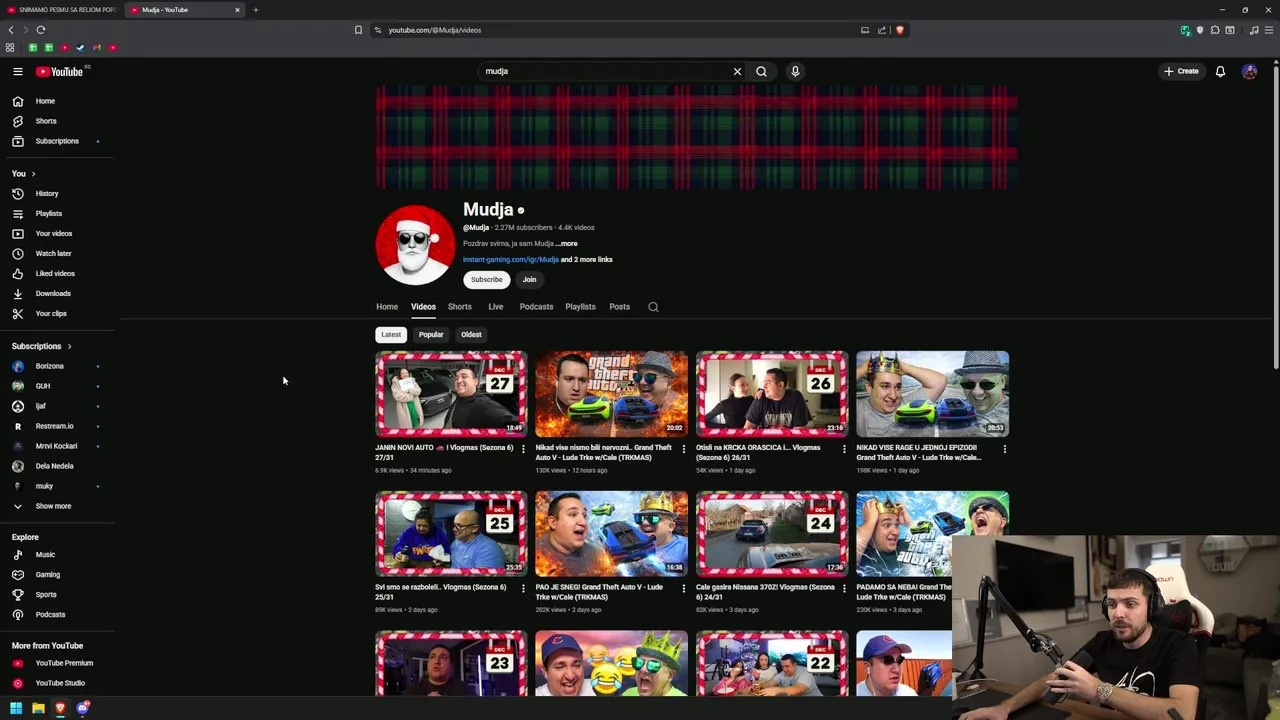The image size is (1280, 720).
Task: Run search with the magnifier button
Action: point(761,71)
